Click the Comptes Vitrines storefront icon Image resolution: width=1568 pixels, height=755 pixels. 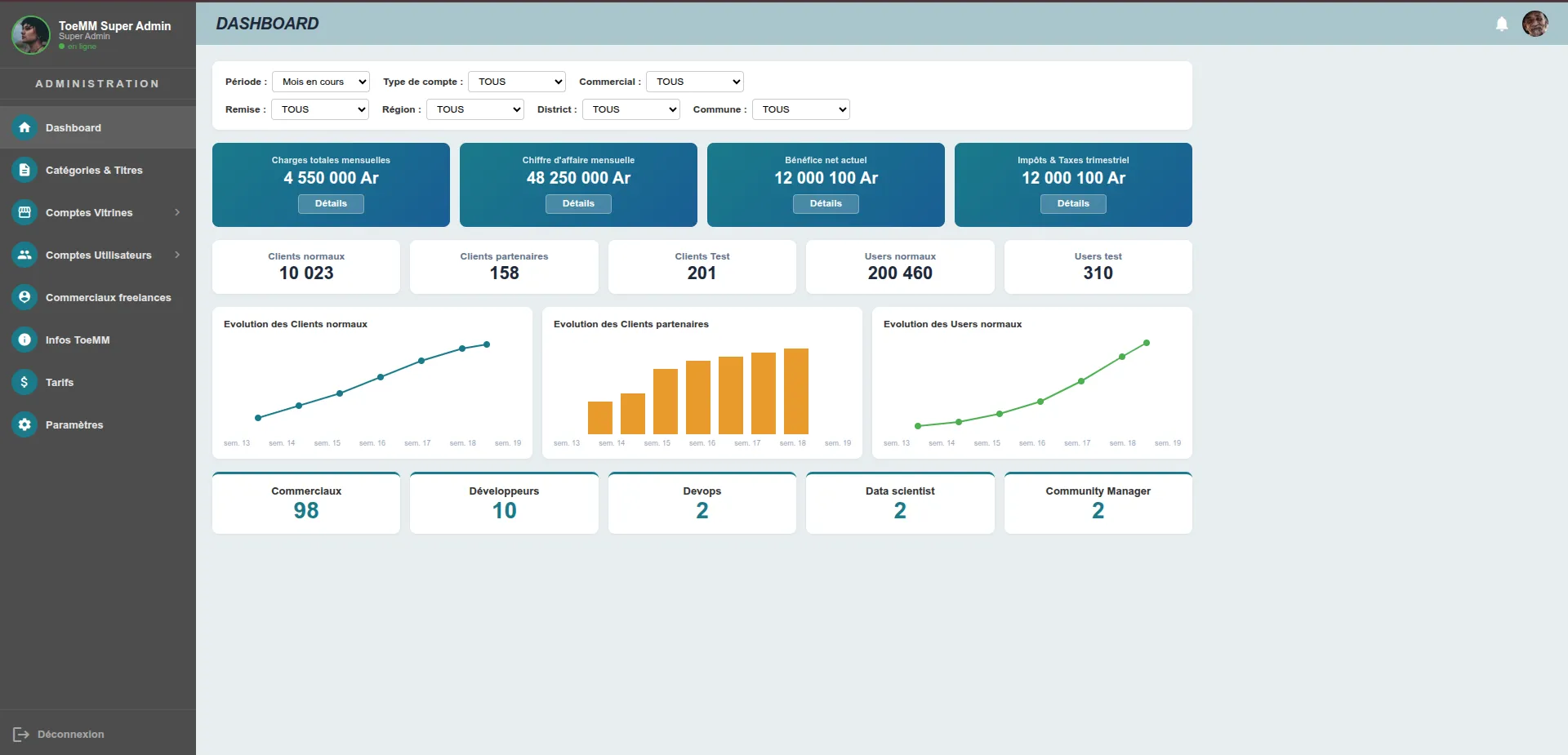pyautogui.click(x=24, y=212)
